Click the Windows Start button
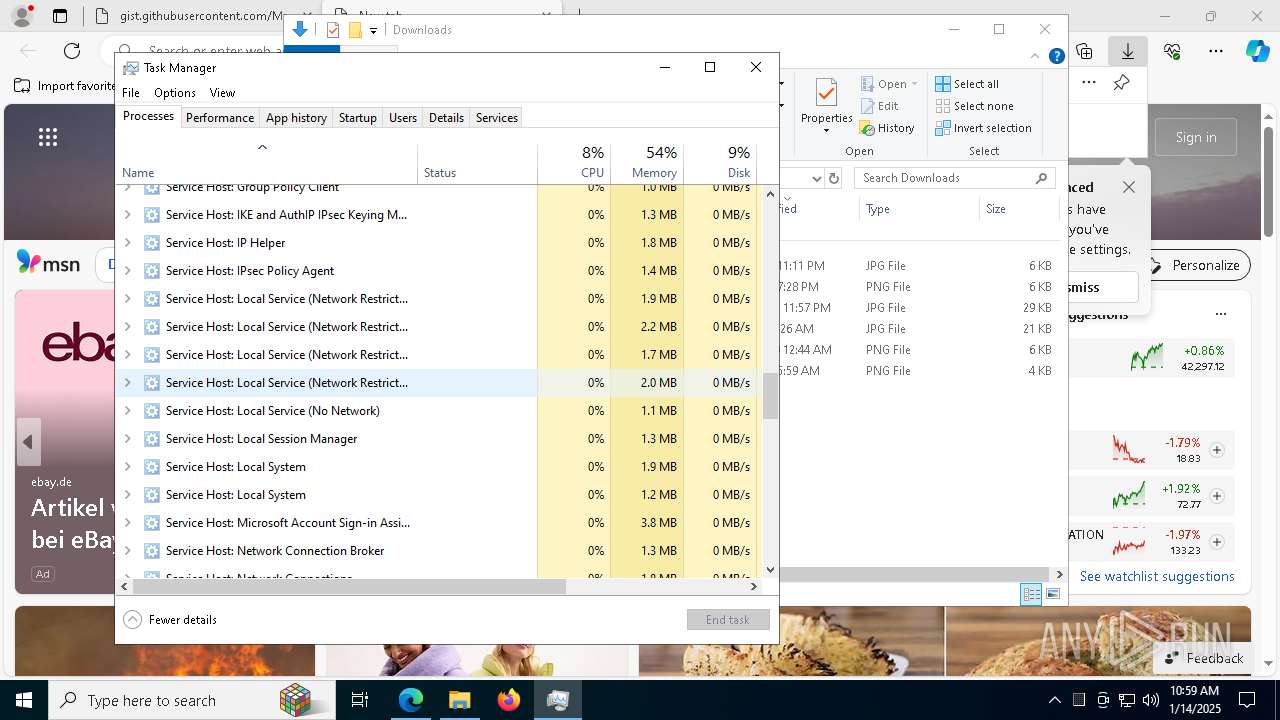This screenshot has width=1280, height=720. click(x=24, y=700)
